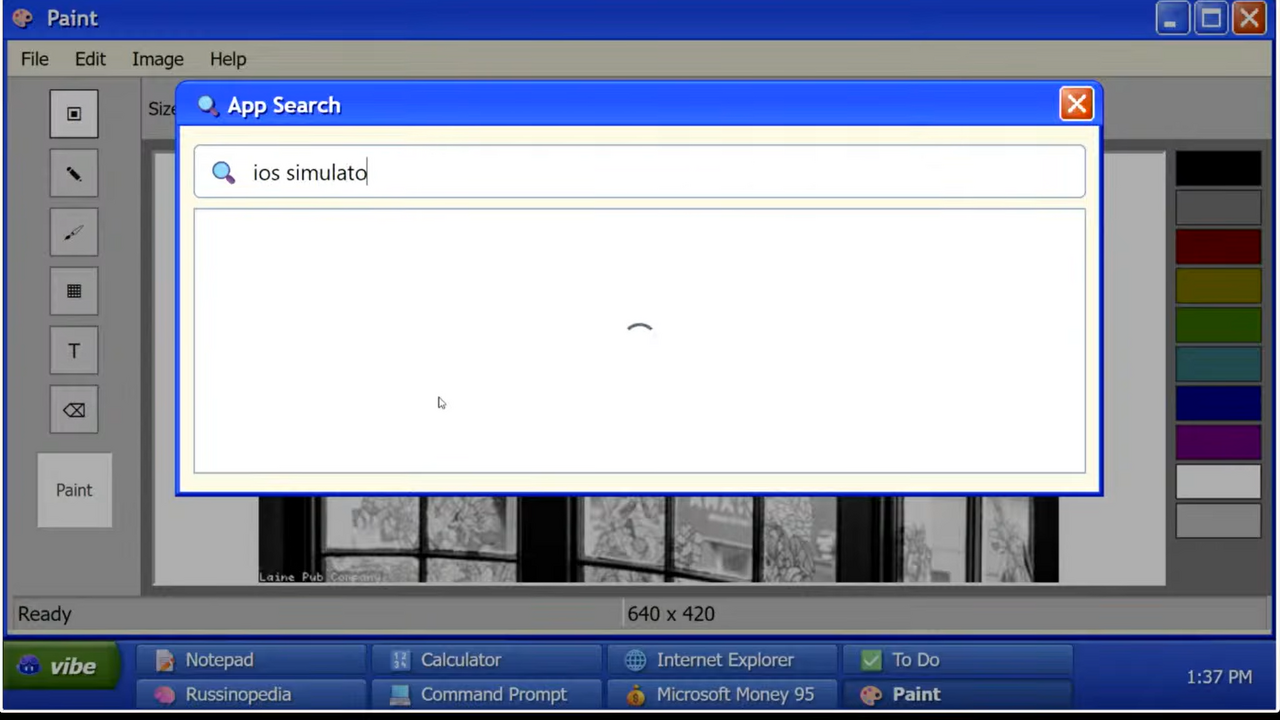
Task: Pick the black color swatch
Action: pyautogui.click(x=1218, y=168)
